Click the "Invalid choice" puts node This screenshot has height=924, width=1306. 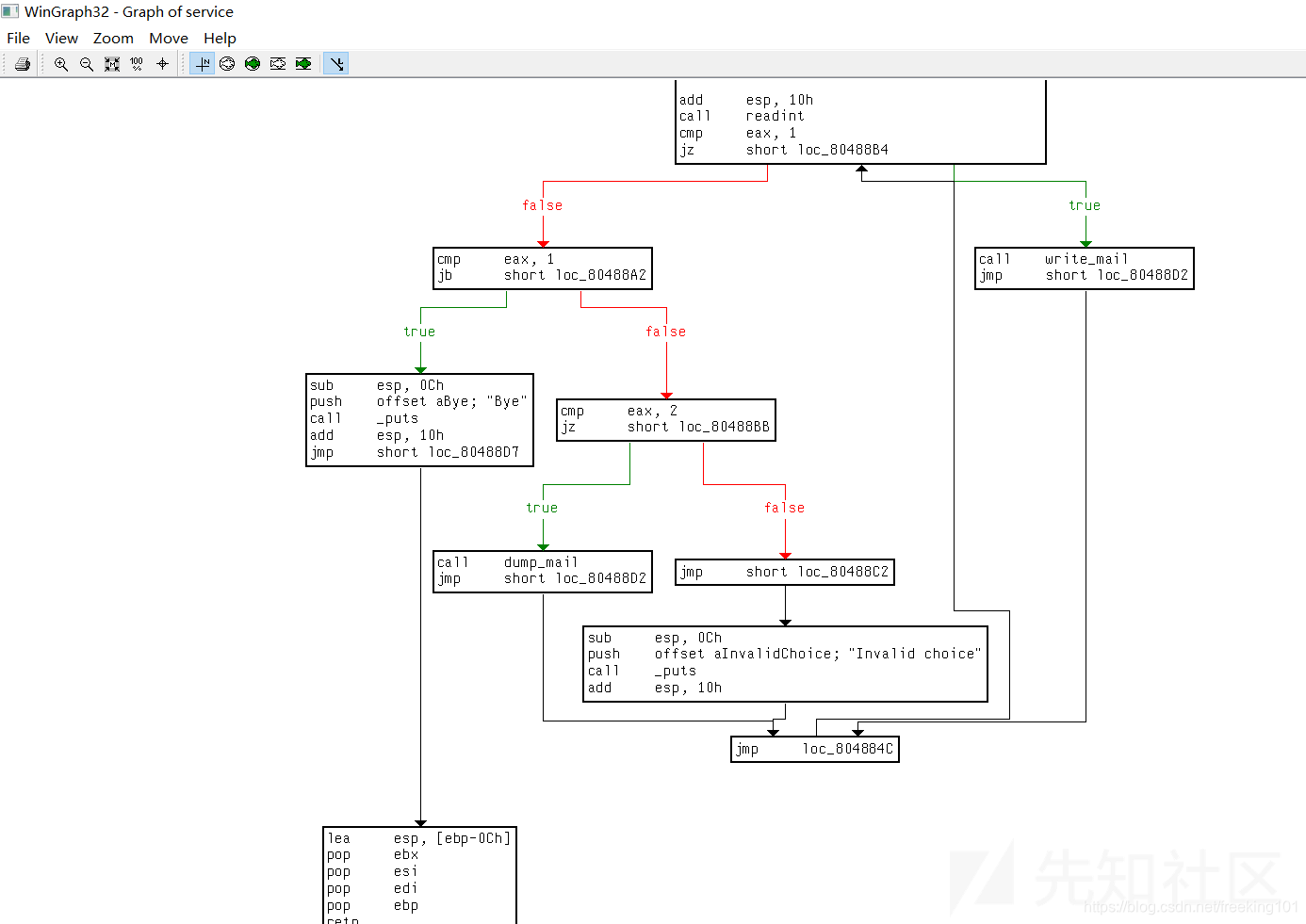785,664
